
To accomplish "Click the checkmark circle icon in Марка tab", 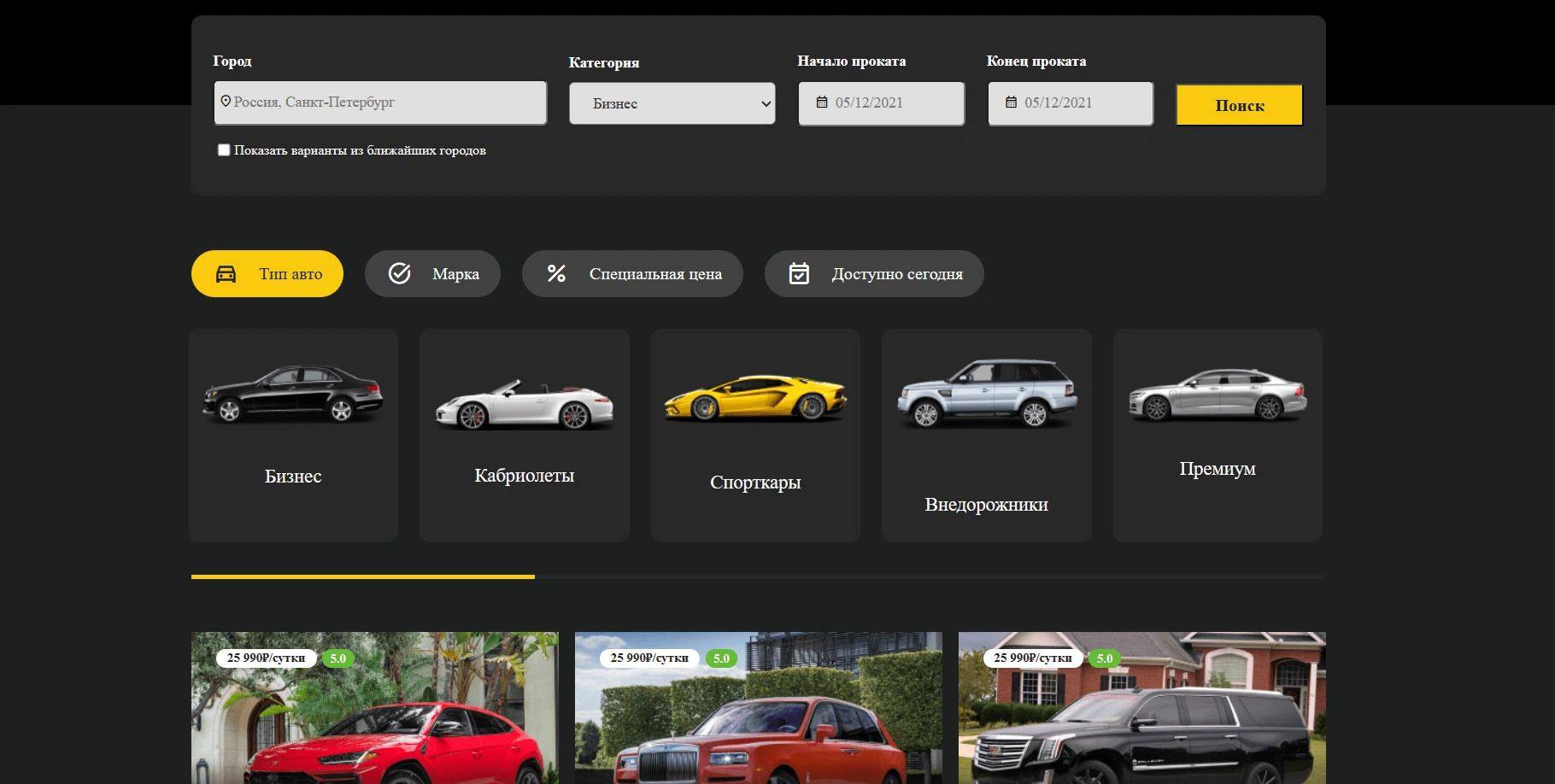I will [x=400, y=273].
